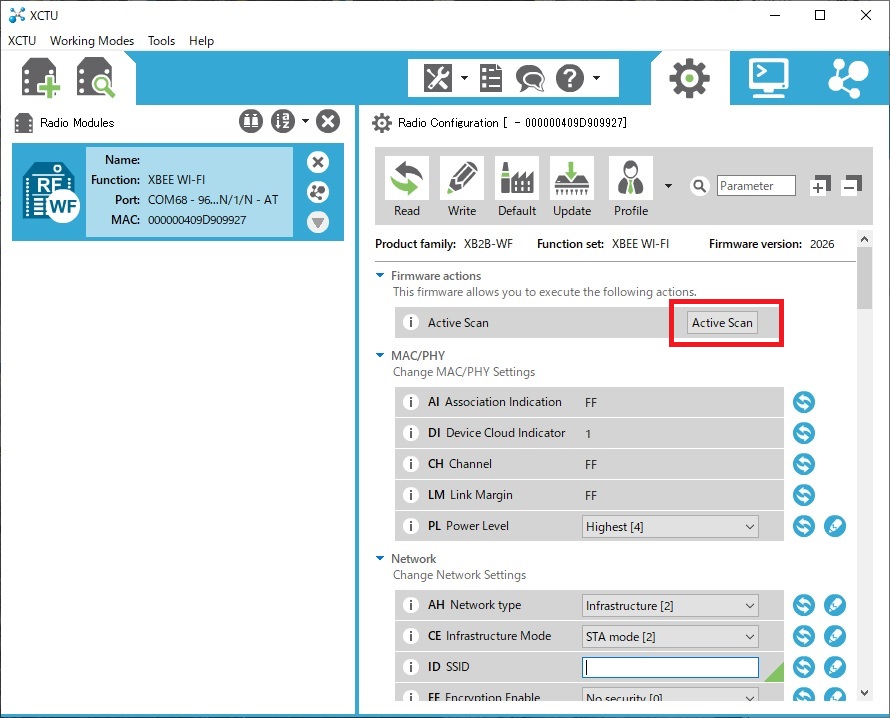Click the SSID text input field
Screen dimensions: 890x718
tap(670, 667)
